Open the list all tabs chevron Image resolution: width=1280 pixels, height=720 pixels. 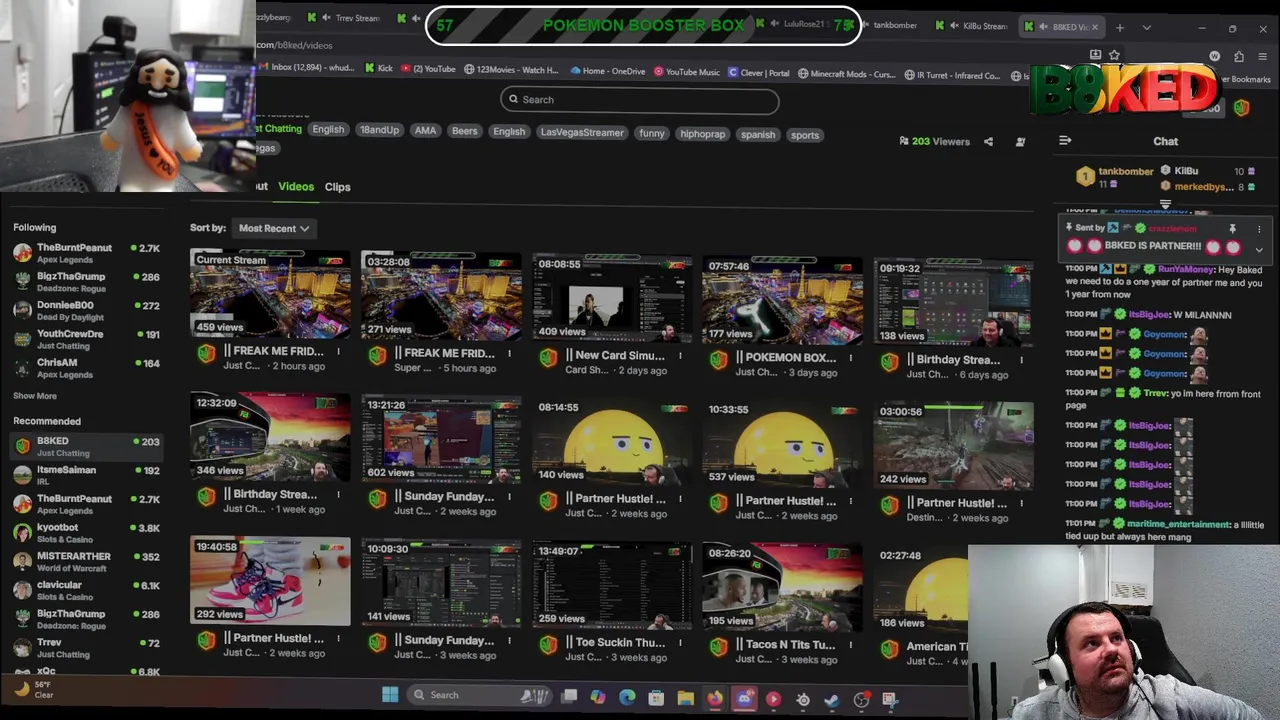pyautogui.click(x=1146, y=28)
